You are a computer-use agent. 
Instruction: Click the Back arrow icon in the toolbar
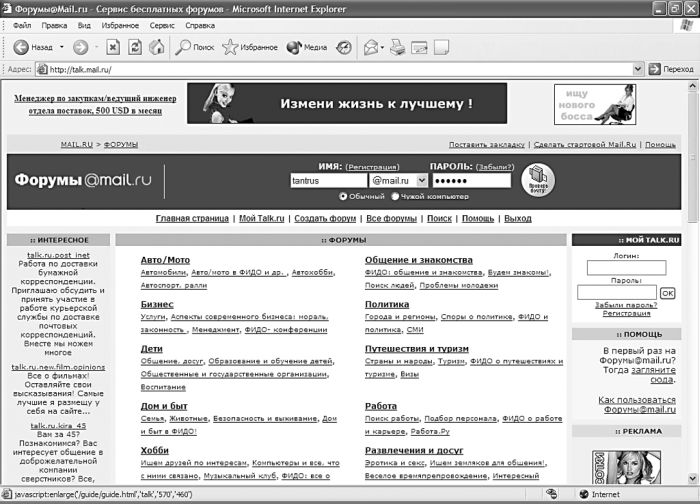[x=21, y=47]
